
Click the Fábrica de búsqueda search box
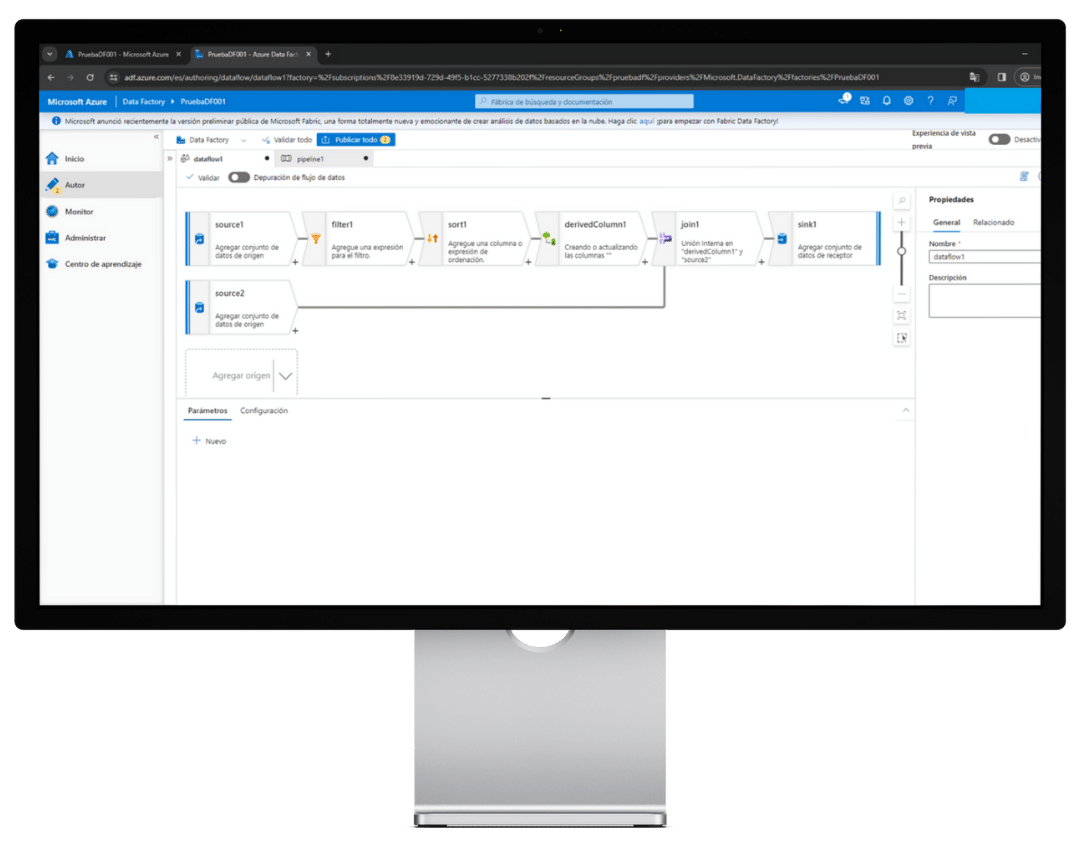[x=584, y=101]
